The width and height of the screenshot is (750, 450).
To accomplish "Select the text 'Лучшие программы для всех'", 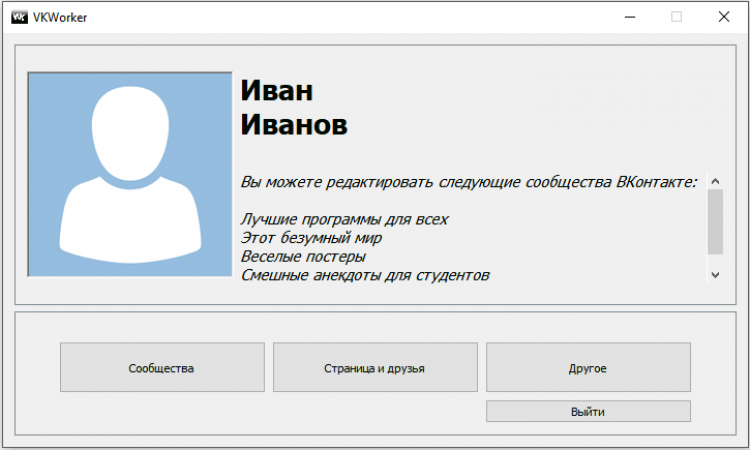I will click(x=344, y=219).
